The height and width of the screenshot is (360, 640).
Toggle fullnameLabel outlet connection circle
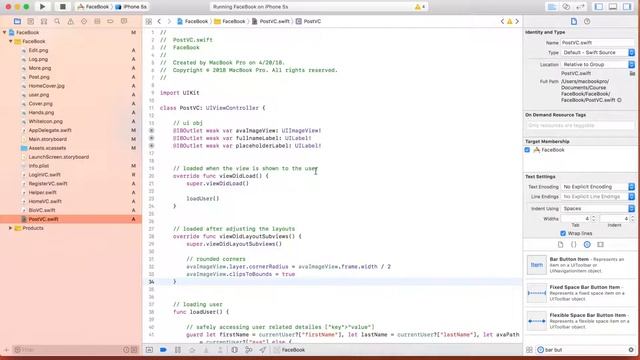coord(151,138)
